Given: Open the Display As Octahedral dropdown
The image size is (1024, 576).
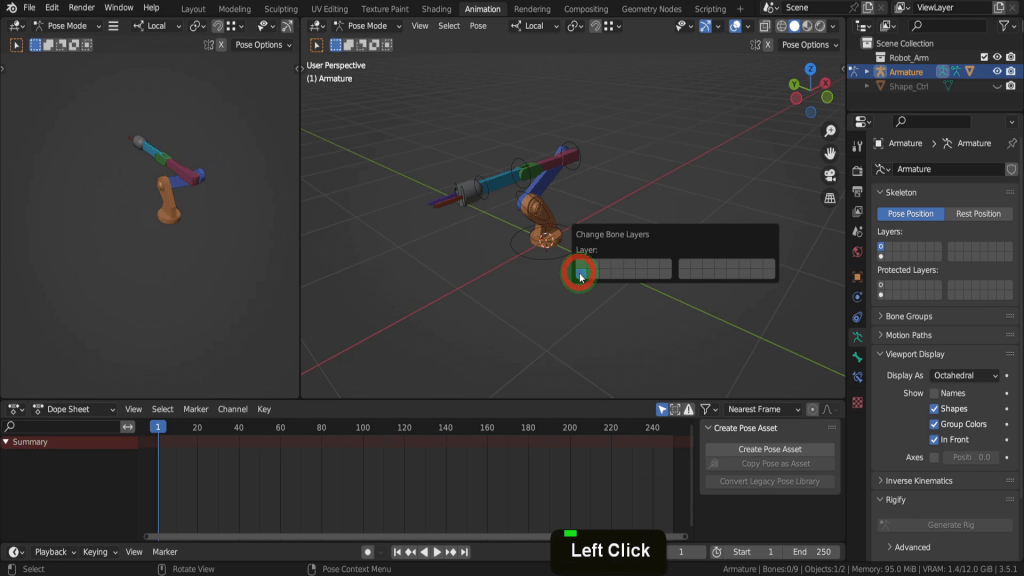Looking at the screenshot, I should pos(965,375).
